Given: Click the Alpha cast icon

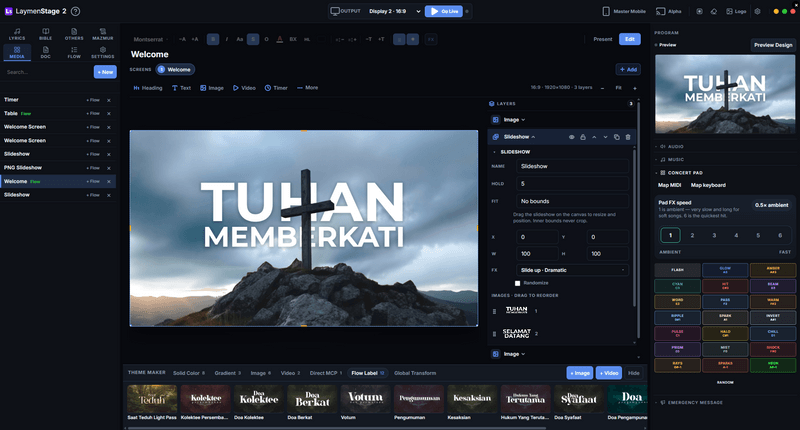Looking at the screenshot, I should pyautogui.click(x=661, y=11).
